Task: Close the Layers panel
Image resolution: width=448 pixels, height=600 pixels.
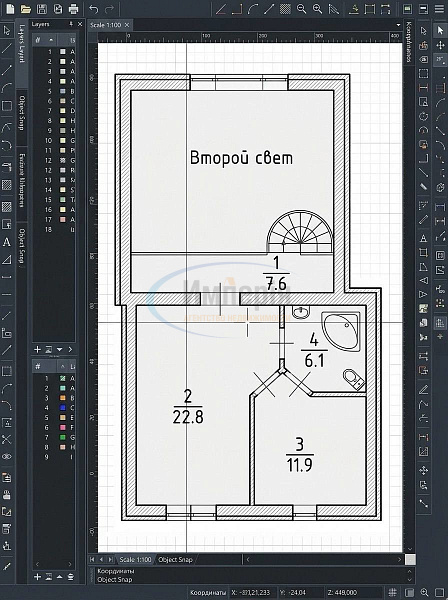Action: tap(80, 24)
